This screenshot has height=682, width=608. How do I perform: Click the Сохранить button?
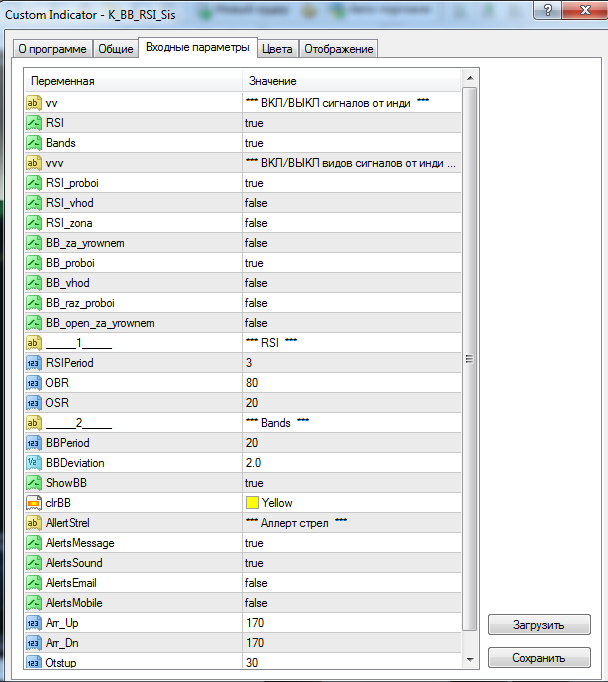pyautogui.click(x=538, y=657)
